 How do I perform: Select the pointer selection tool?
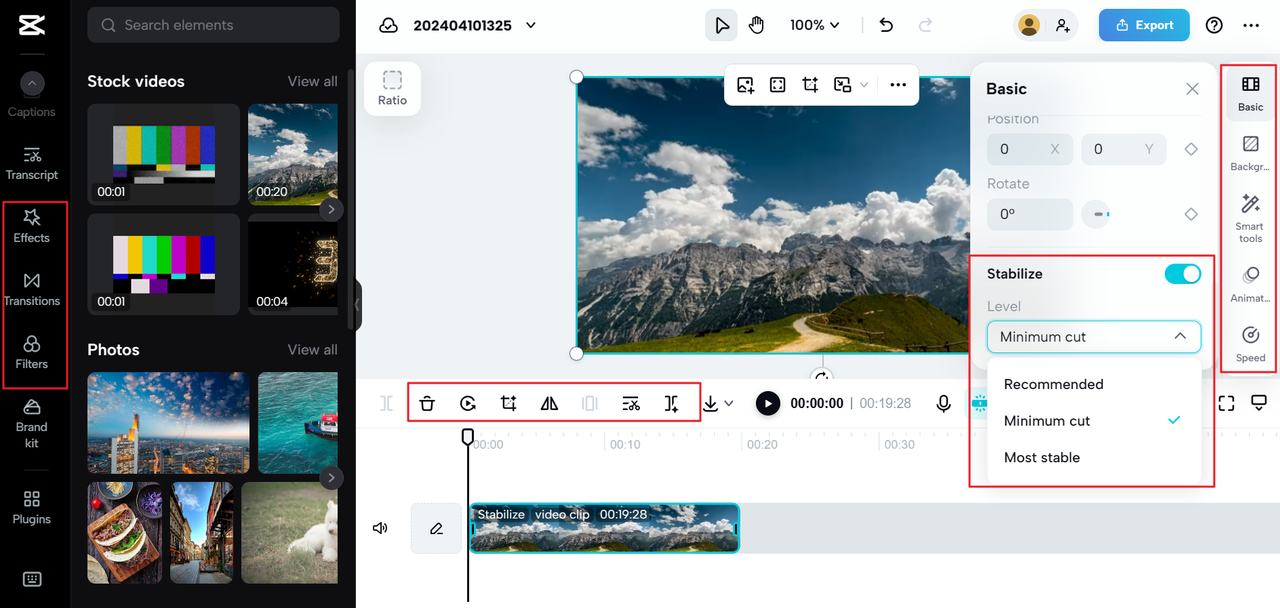[x=722, y=25]
